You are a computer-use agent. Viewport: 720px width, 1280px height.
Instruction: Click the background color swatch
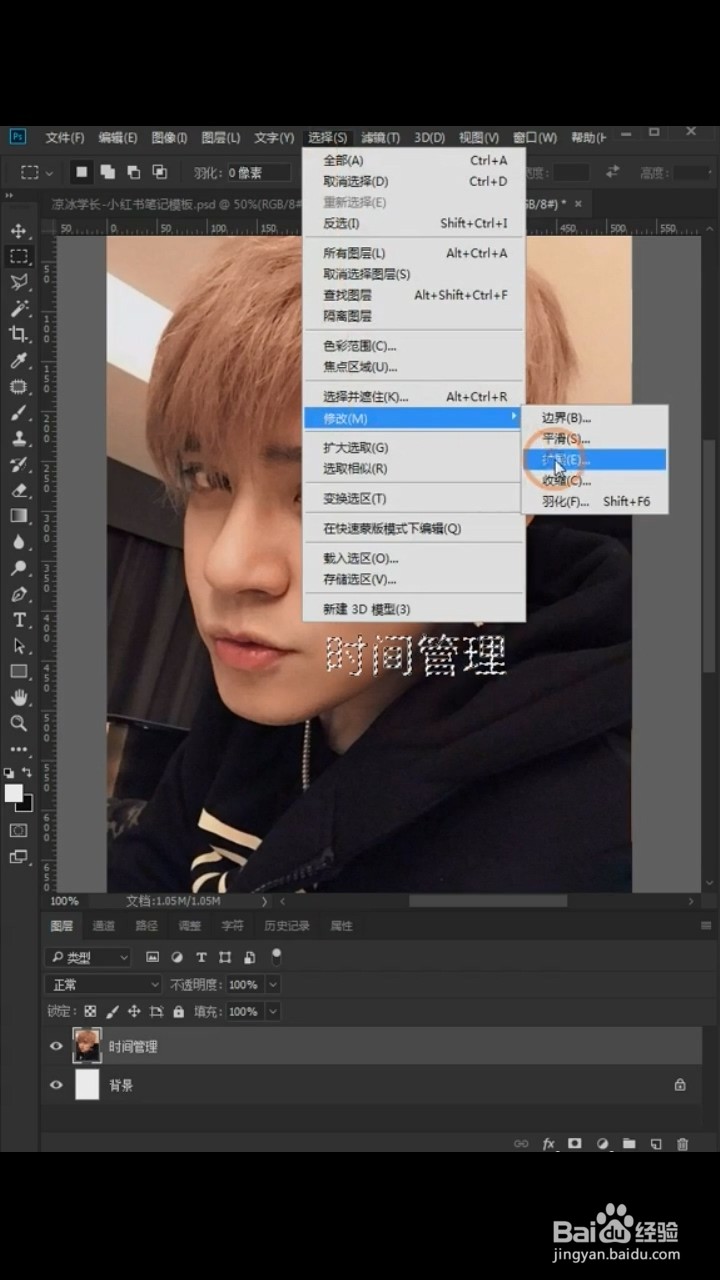[x=26, y=805]
